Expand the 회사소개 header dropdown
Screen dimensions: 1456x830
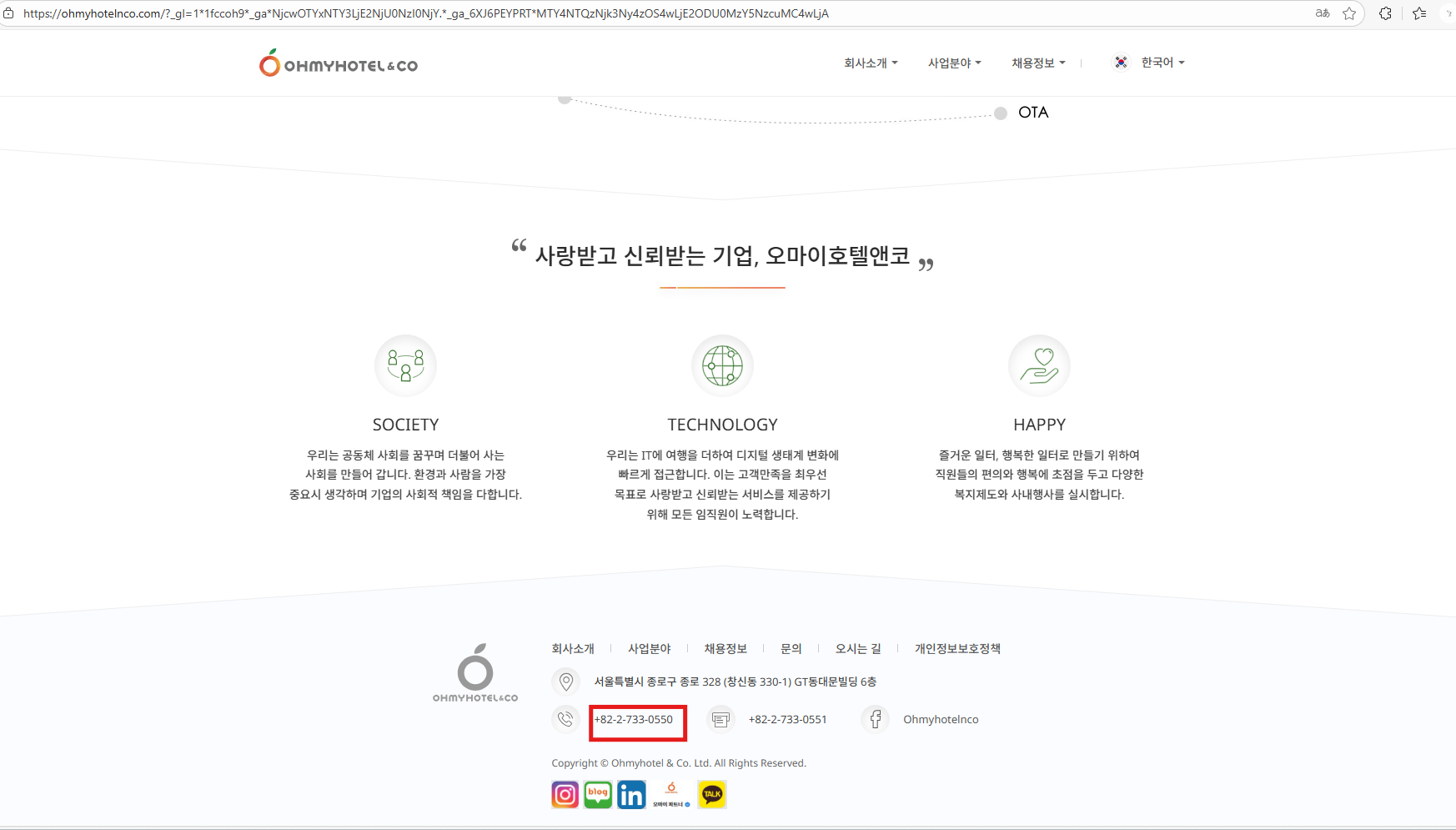pyautogui.click(x=871, y=63)
